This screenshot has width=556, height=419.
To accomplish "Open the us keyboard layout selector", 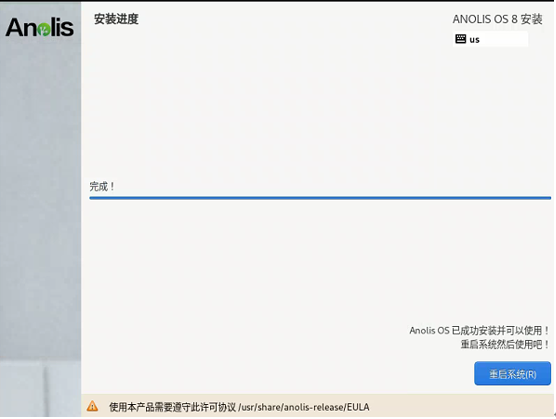I will click(490, 39).
